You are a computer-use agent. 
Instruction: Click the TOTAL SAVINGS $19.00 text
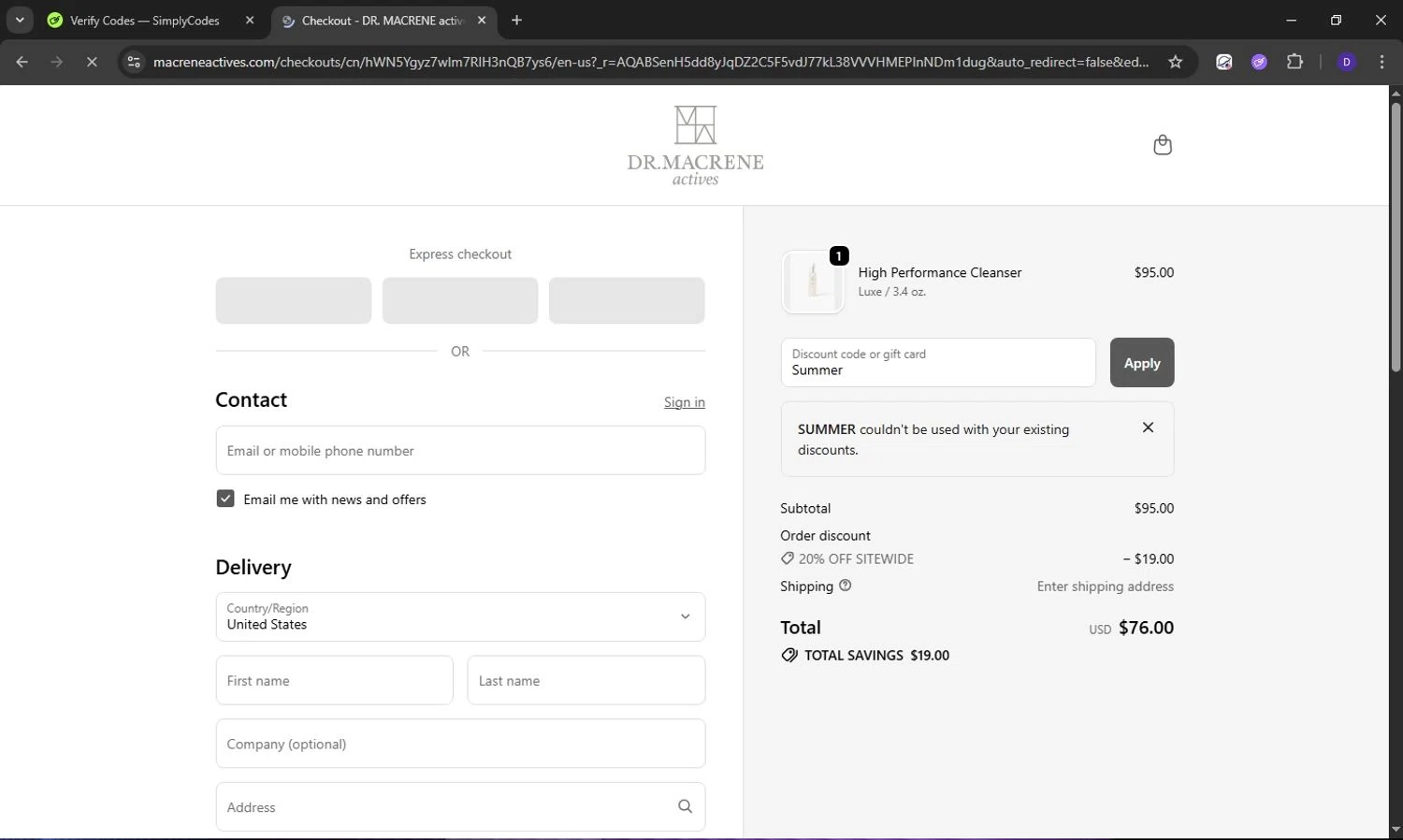(876, 655)
